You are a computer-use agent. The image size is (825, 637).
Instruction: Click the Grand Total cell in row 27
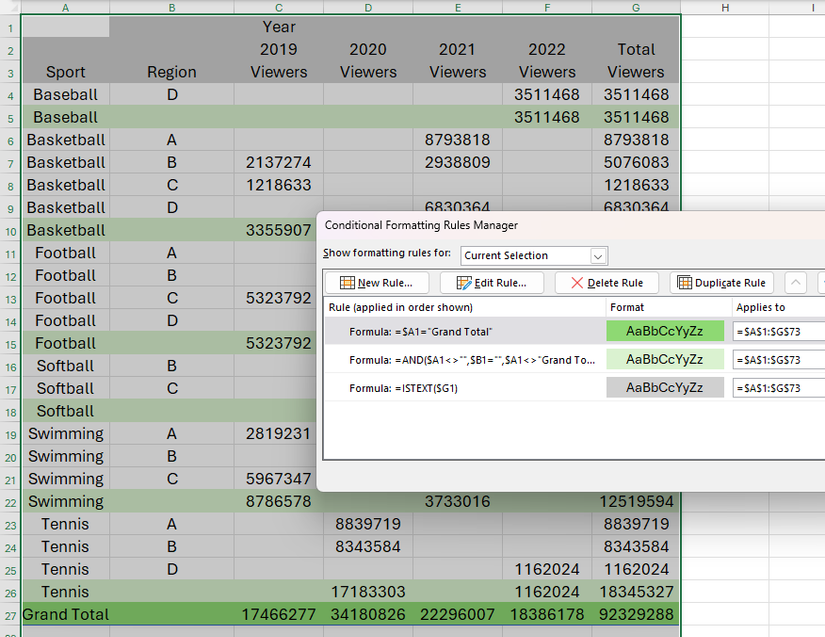(x=65, y=614)
